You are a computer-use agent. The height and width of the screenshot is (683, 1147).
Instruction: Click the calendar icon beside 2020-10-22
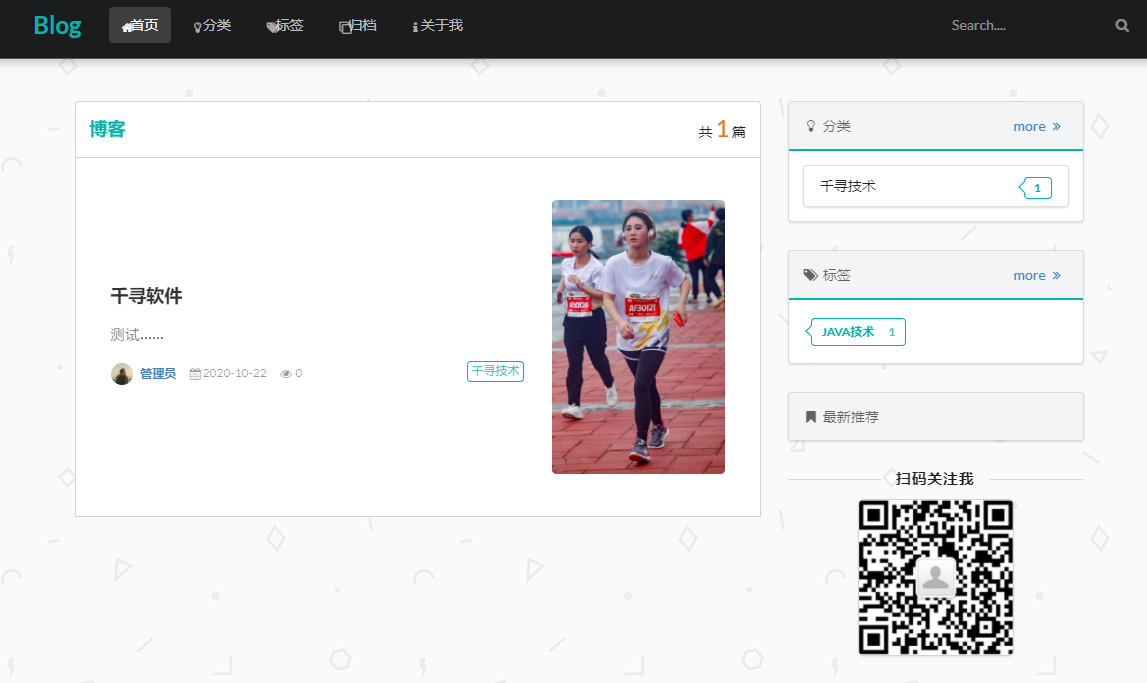coord(195,374)
